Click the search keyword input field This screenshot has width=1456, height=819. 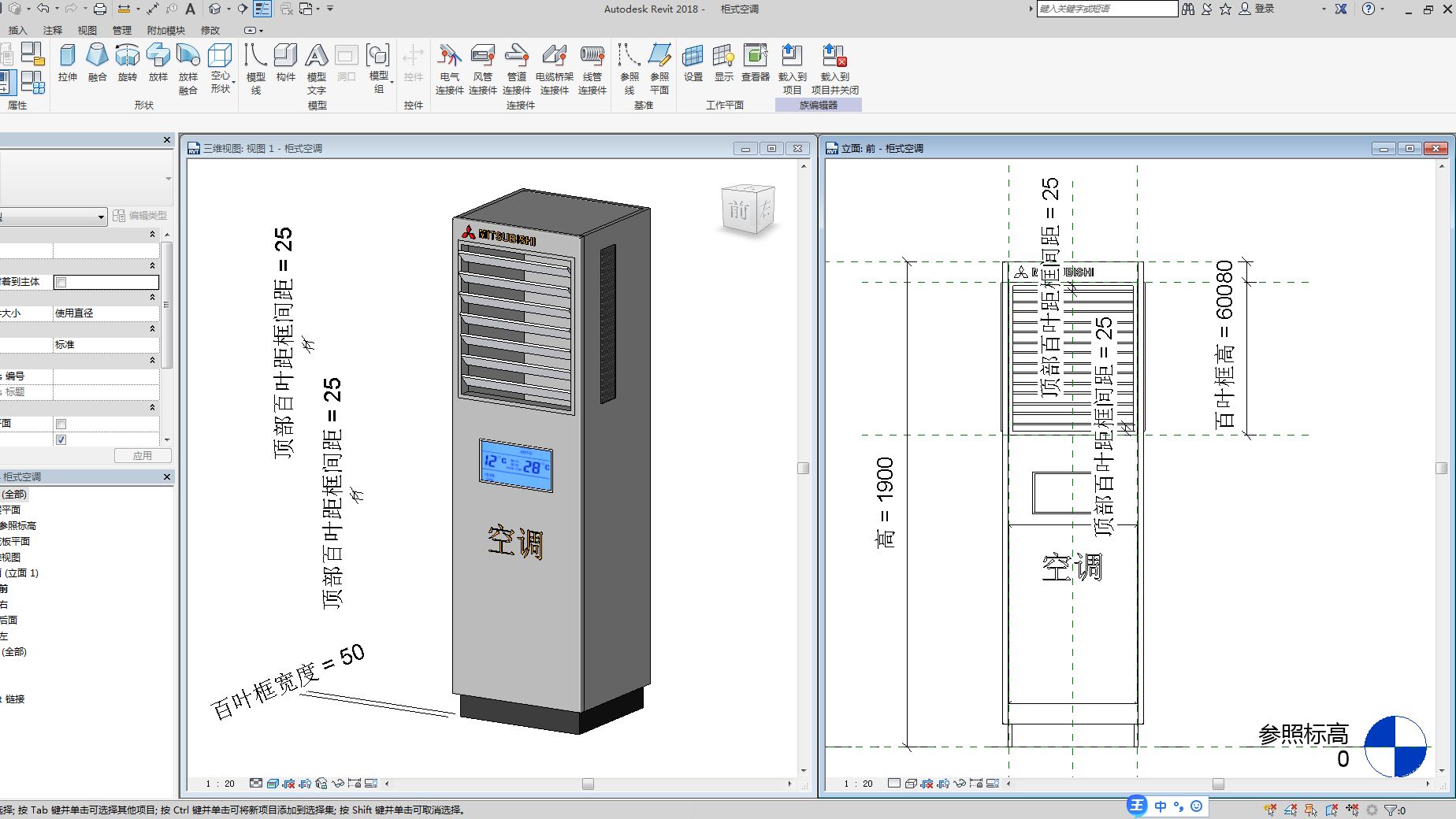click(1106, 9)
